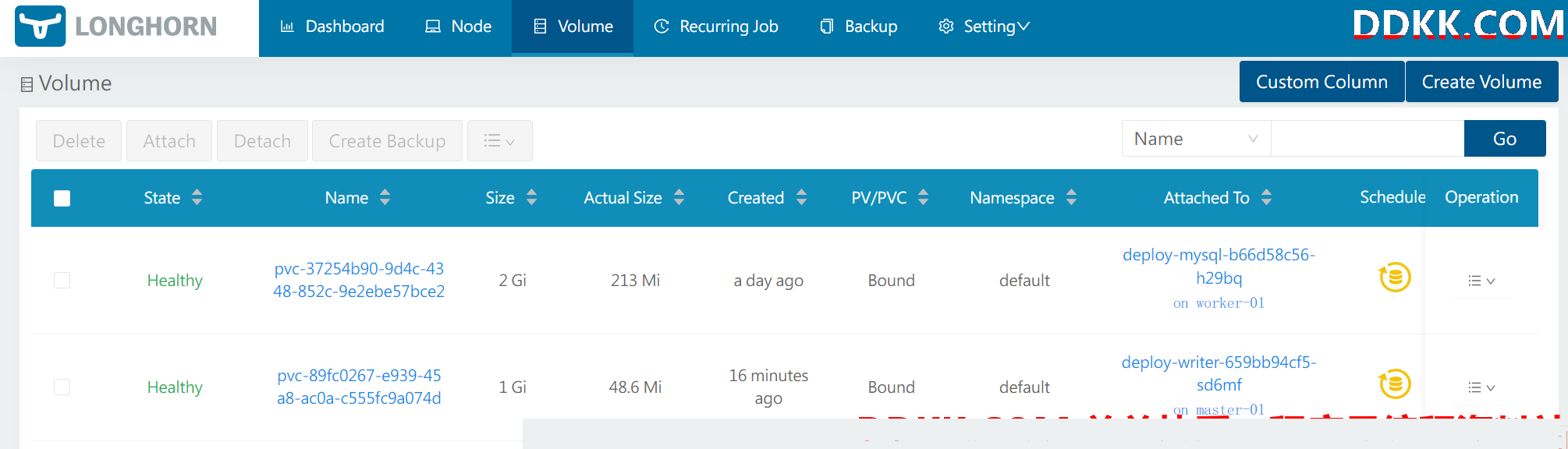Toggle the select-all volumes header checkbox
Image resolution: width=1568 pixels, height=449 pixels.
(62, 198)
